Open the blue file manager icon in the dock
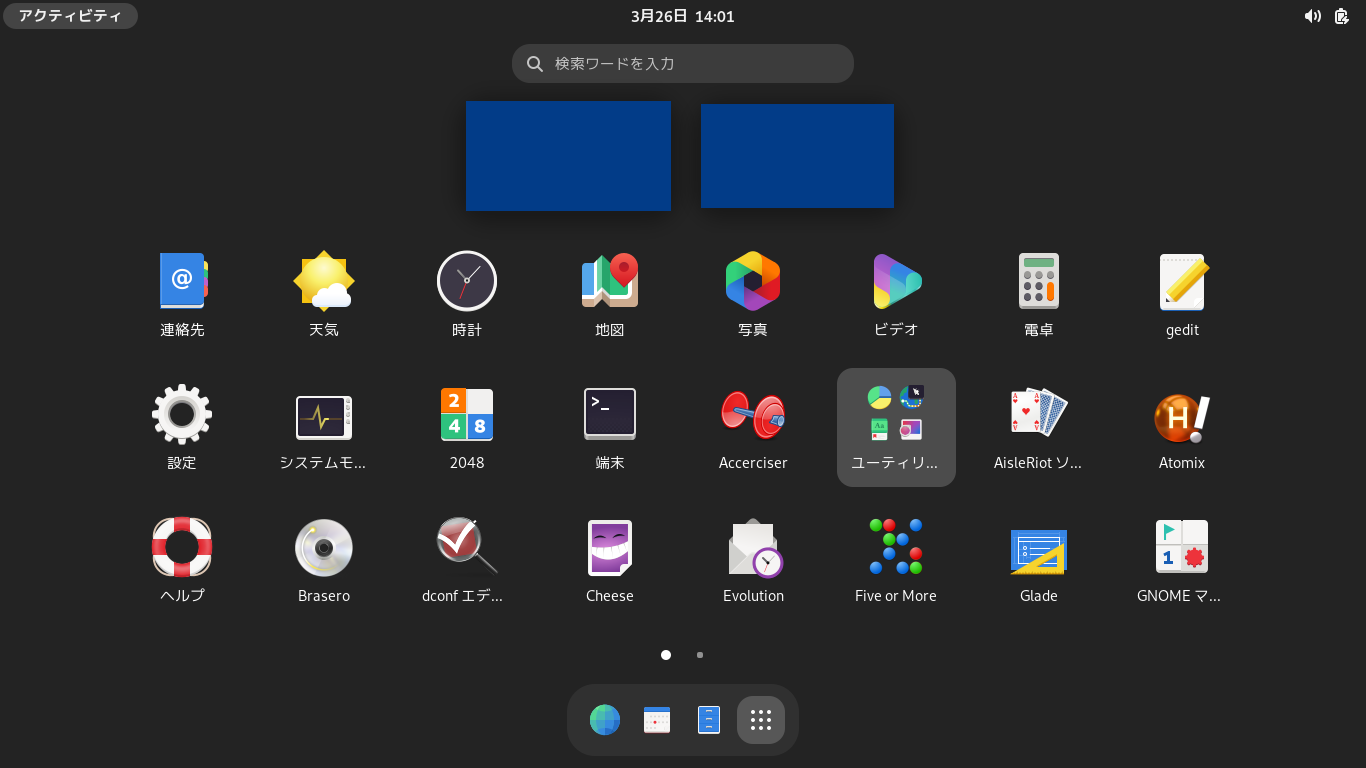Image resolution: width=1366 pixels, height=768 pixels. (709, 720)
